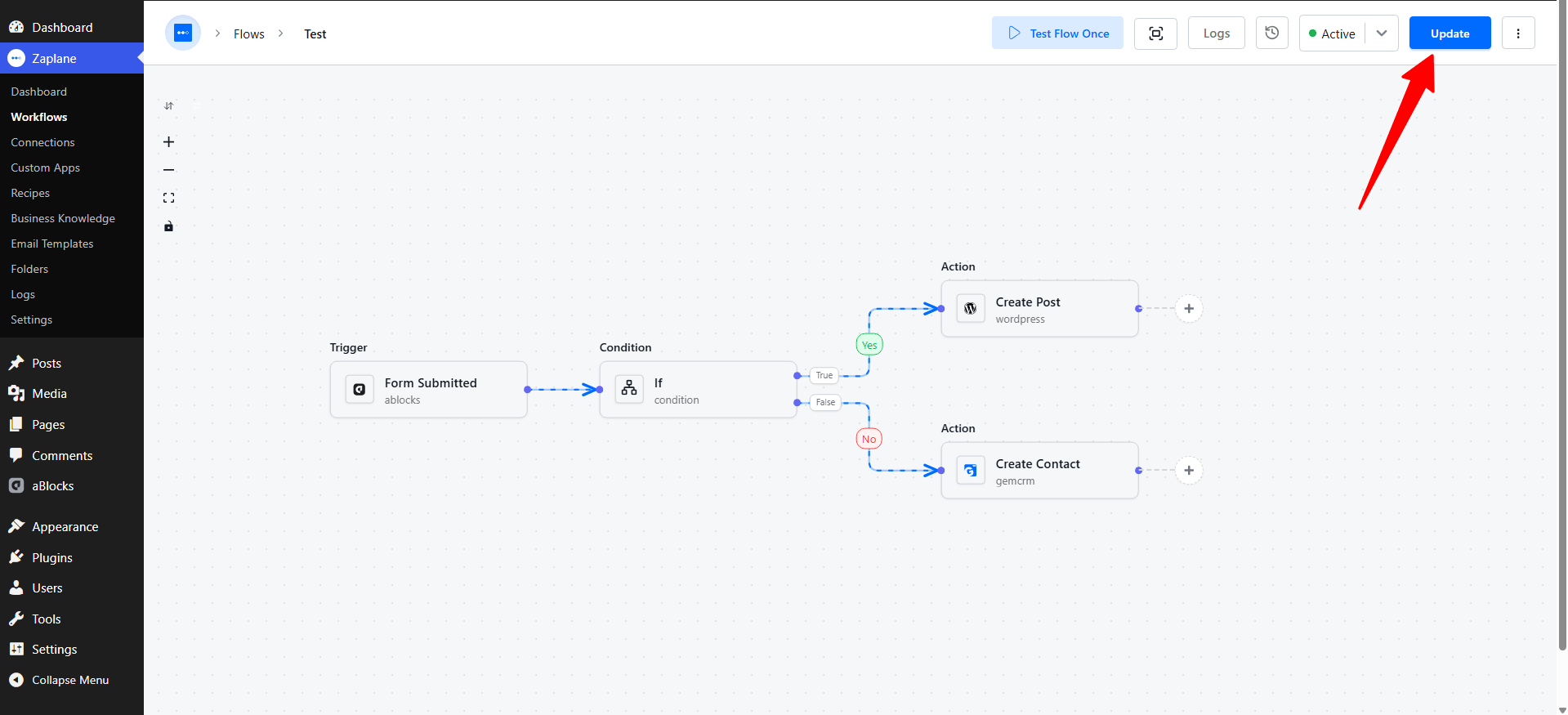Click the Test breadcrumb label
The image size is (1568, 715).
click(x=315, y=34)
